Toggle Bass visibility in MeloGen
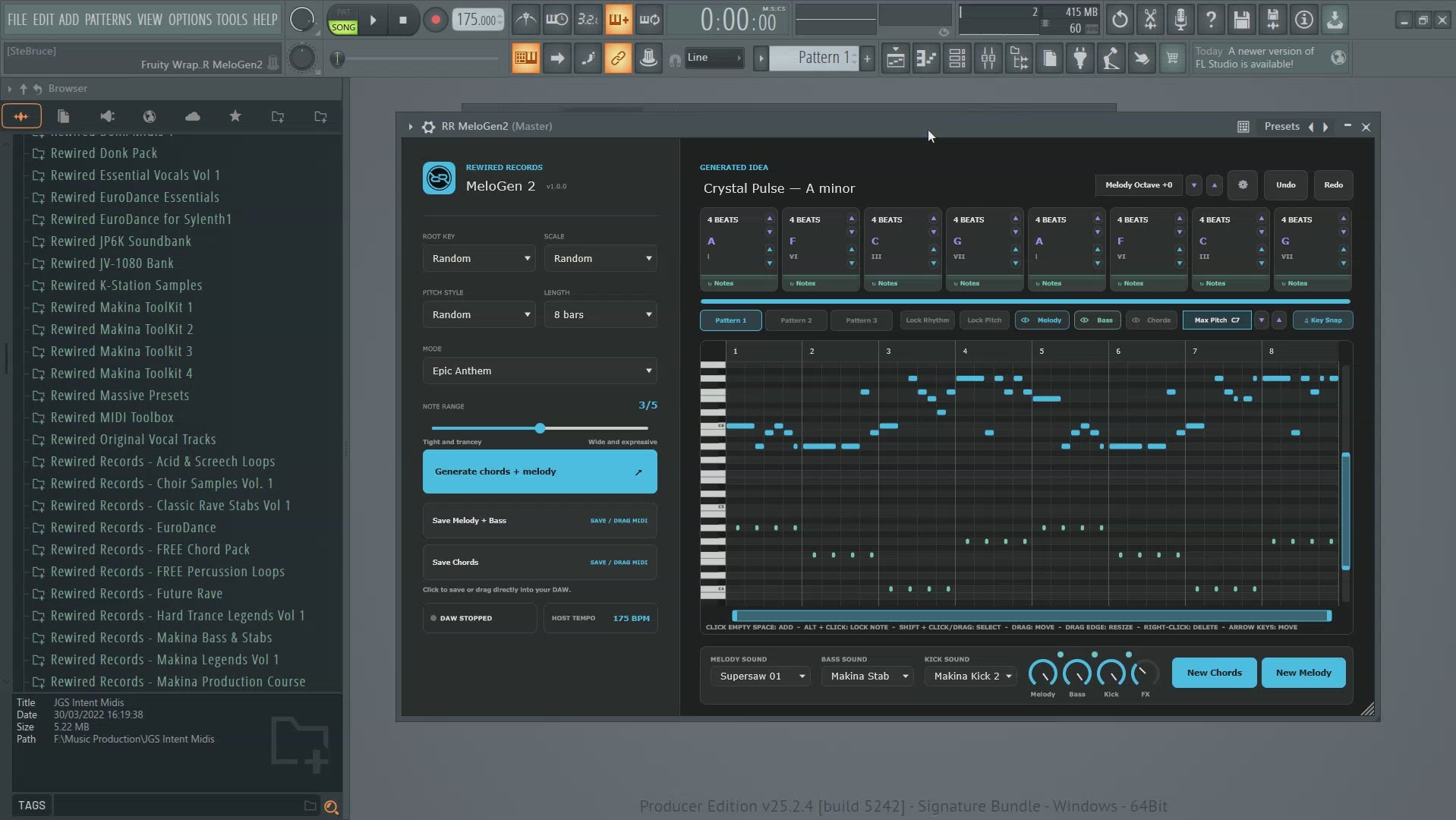 tap(1097, 320)
